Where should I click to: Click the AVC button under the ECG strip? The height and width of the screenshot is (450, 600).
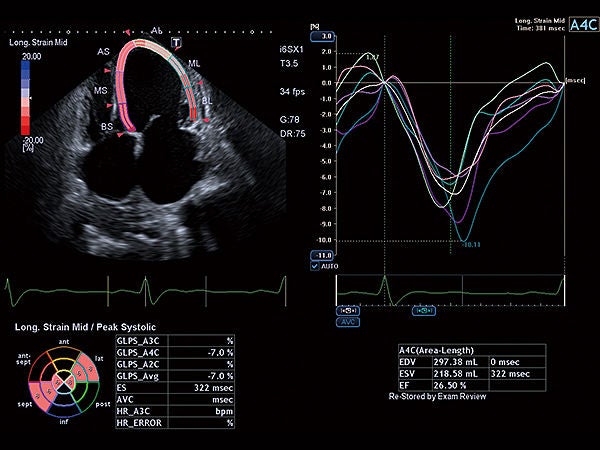click(x=348, y=322)
